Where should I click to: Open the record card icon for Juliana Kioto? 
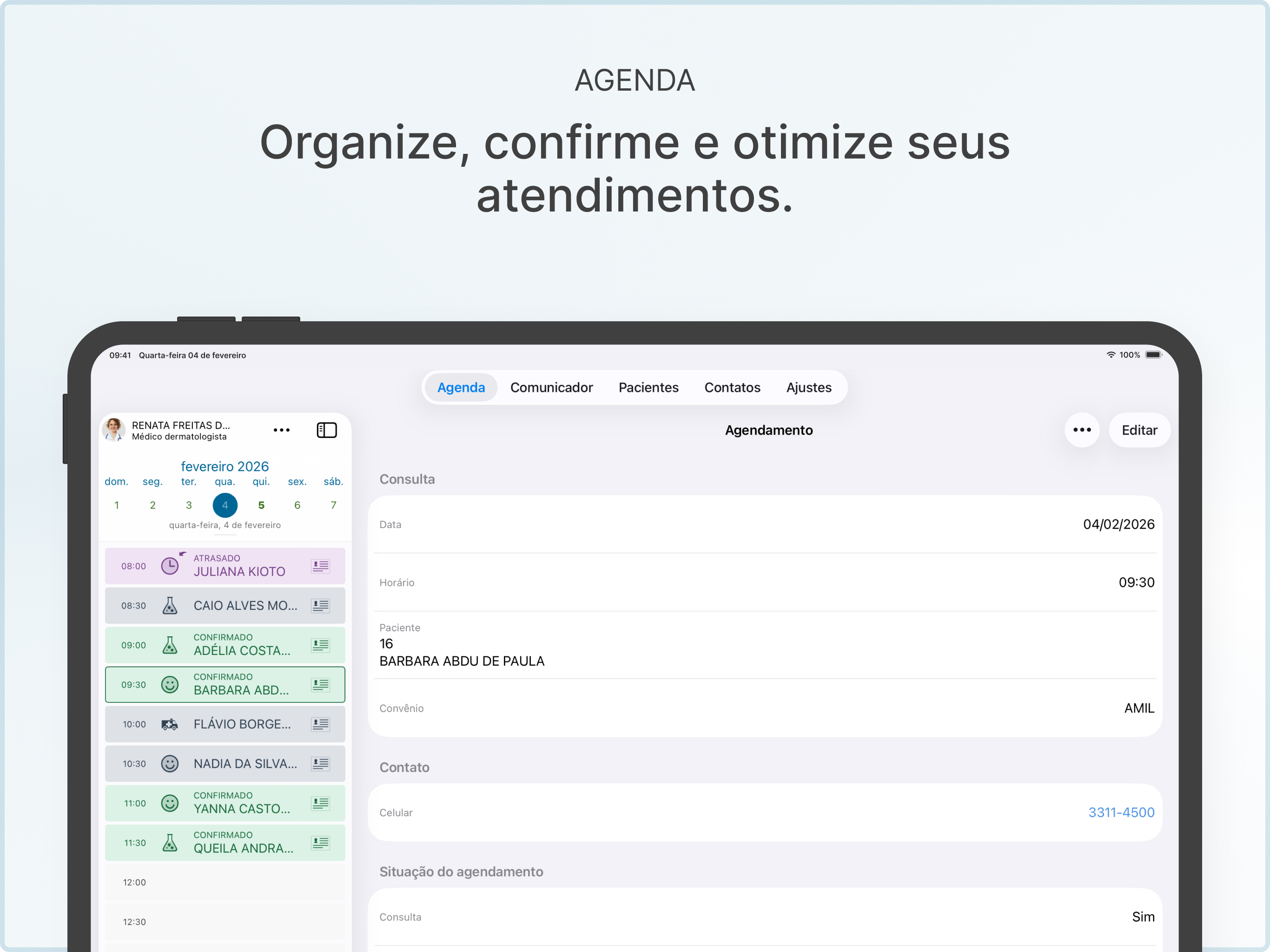point(320,566)
